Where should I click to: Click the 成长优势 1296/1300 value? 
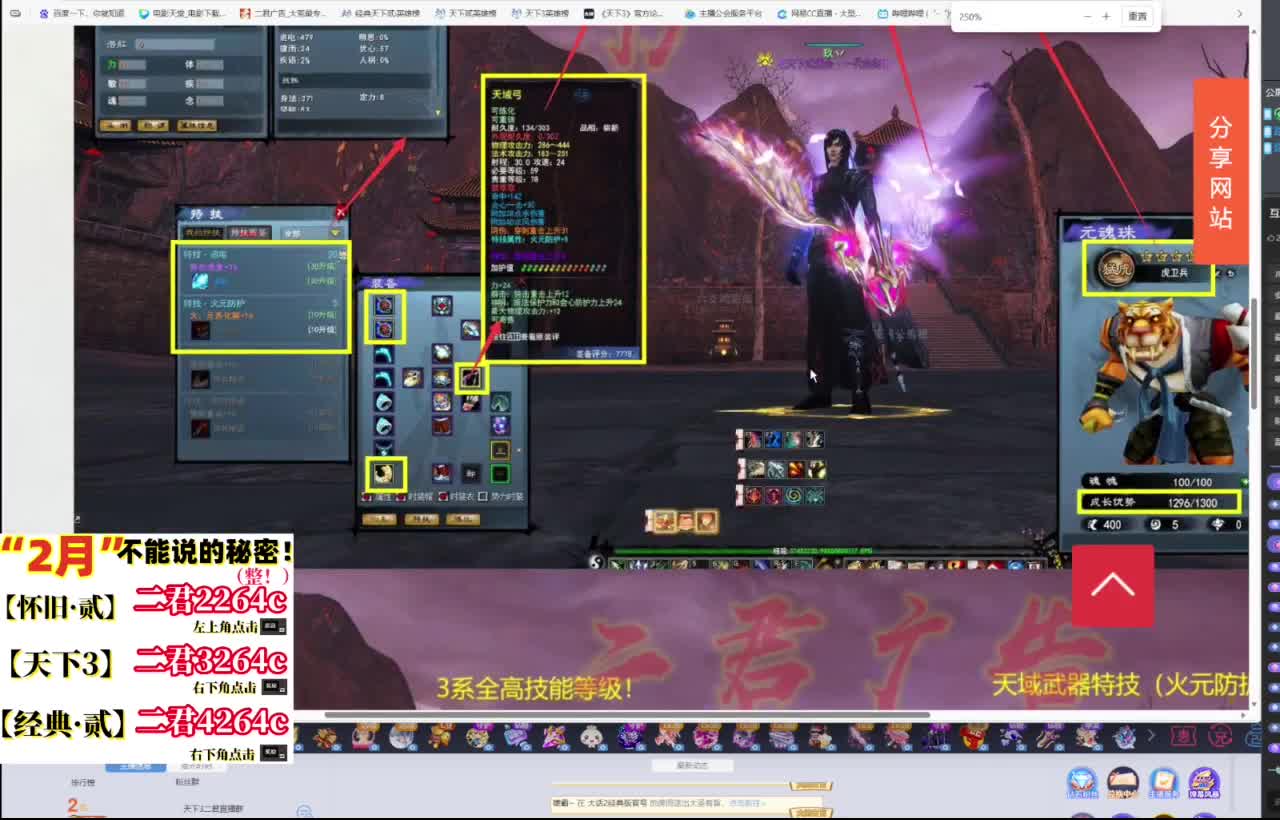(1193, 502)
